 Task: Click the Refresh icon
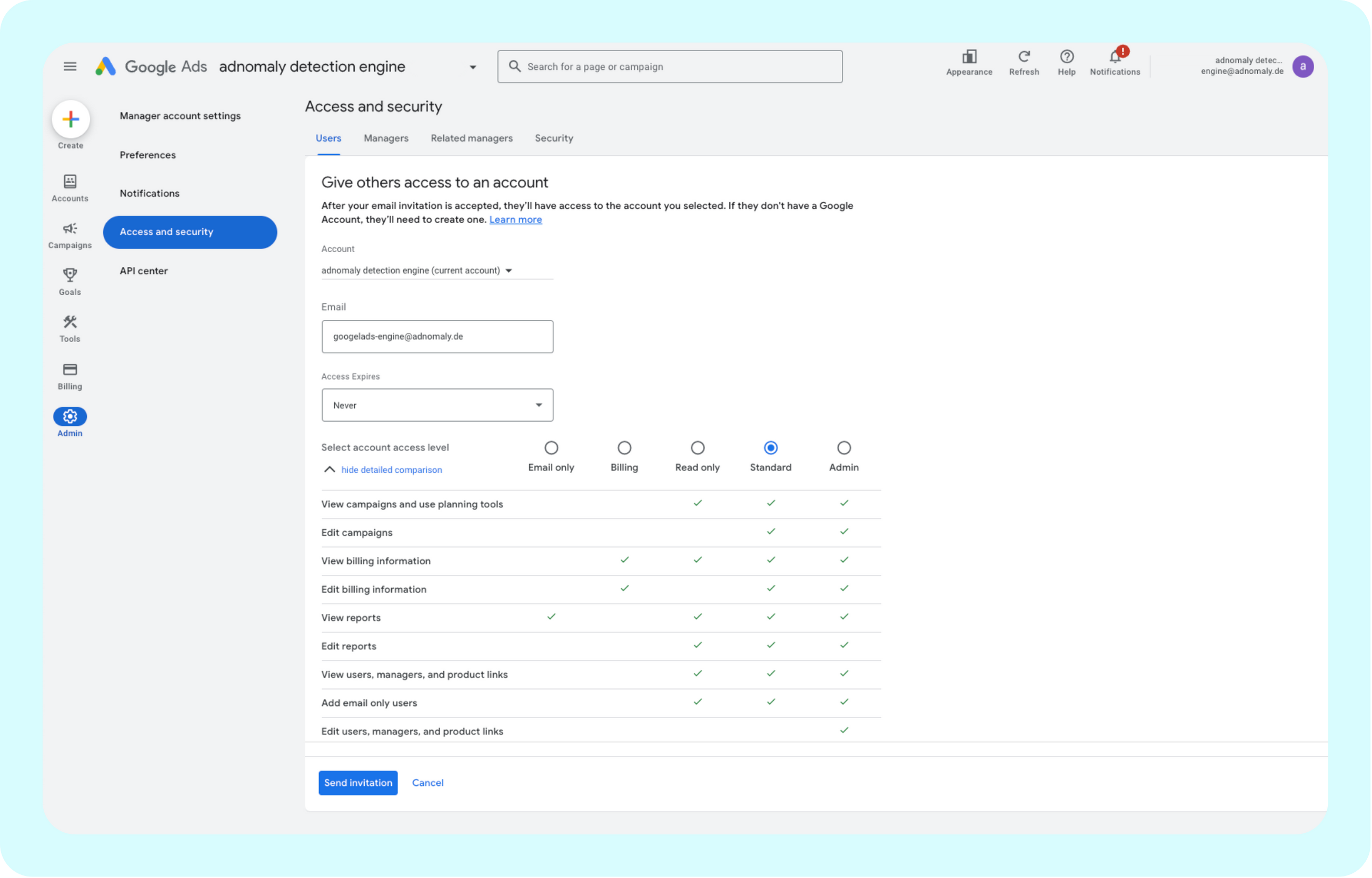(1023, 56)
